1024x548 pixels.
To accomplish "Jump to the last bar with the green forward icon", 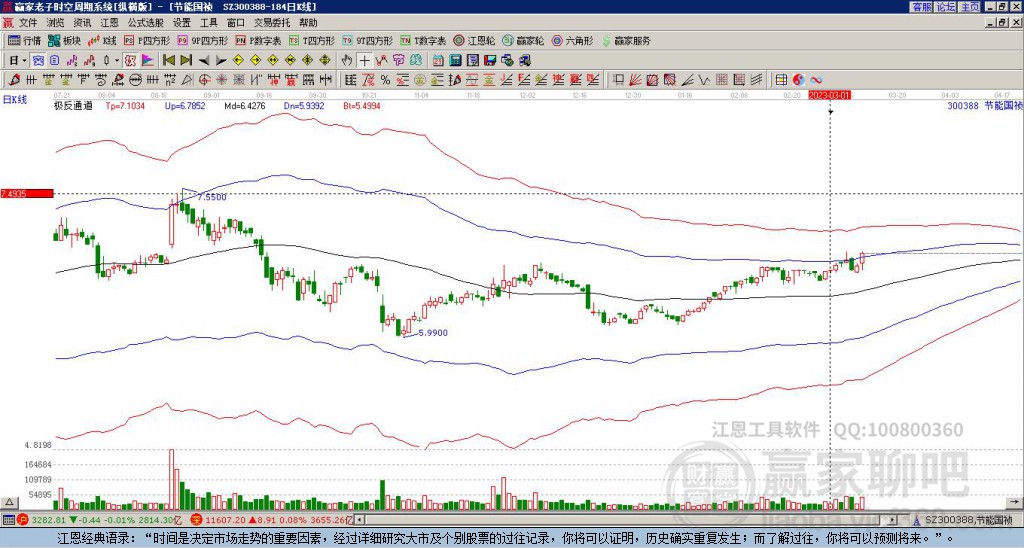I will tap(186, 61).
